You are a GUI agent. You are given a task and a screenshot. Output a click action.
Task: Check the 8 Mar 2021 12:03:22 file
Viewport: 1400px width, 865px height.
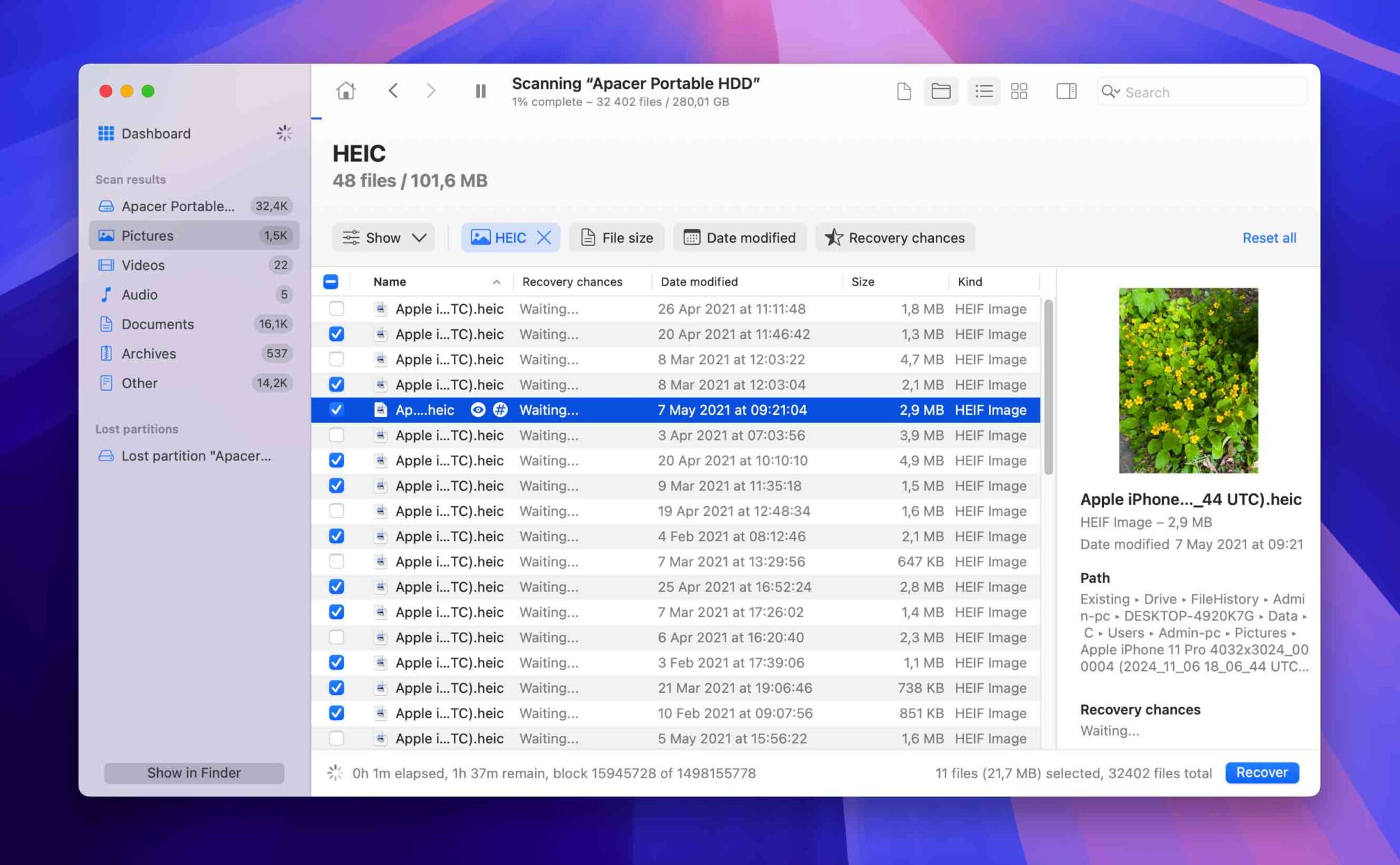(x=336, y=359)
